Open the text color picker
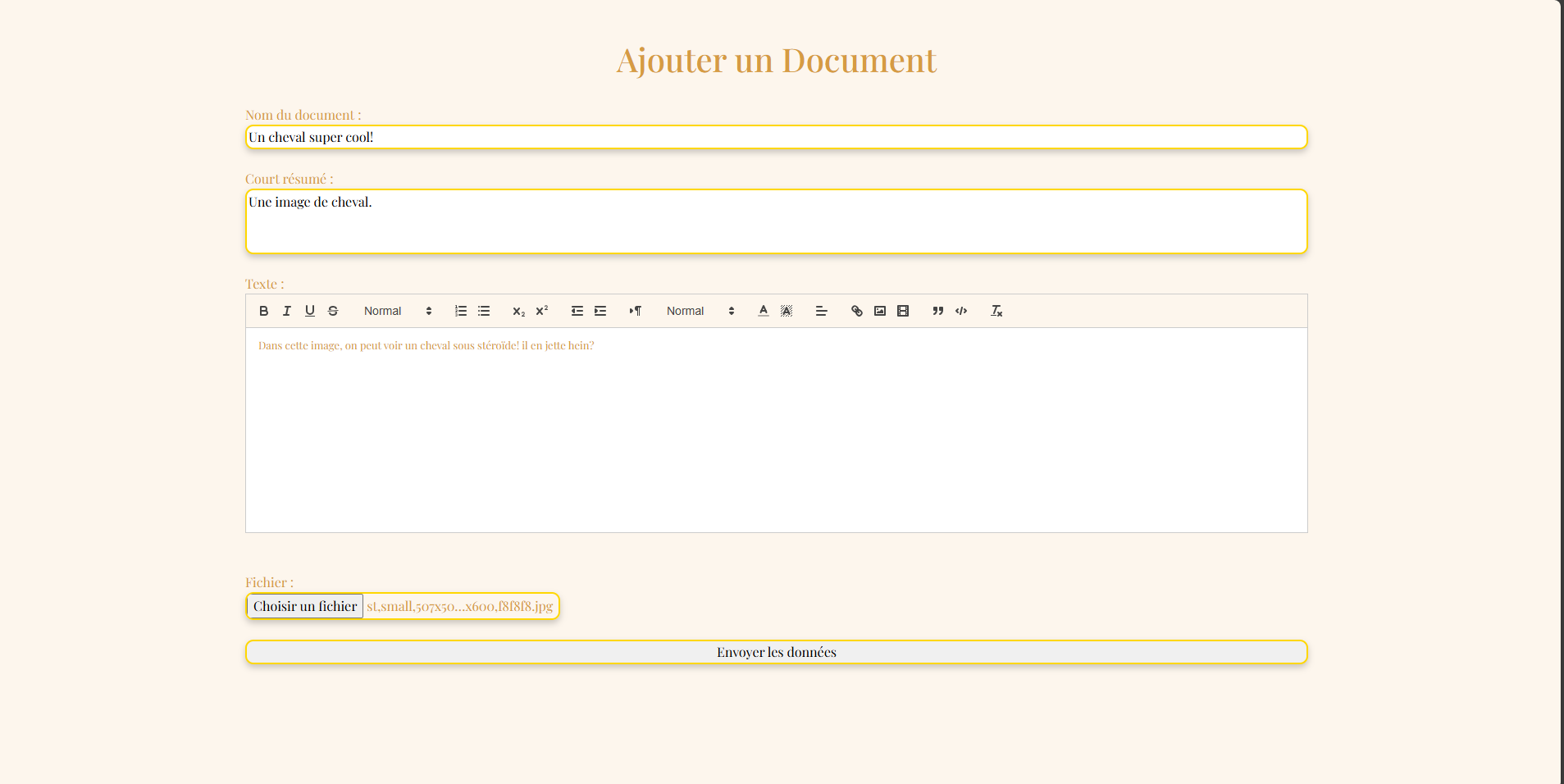This screenshot has width=1564, height=784. [x=764, y=311]
